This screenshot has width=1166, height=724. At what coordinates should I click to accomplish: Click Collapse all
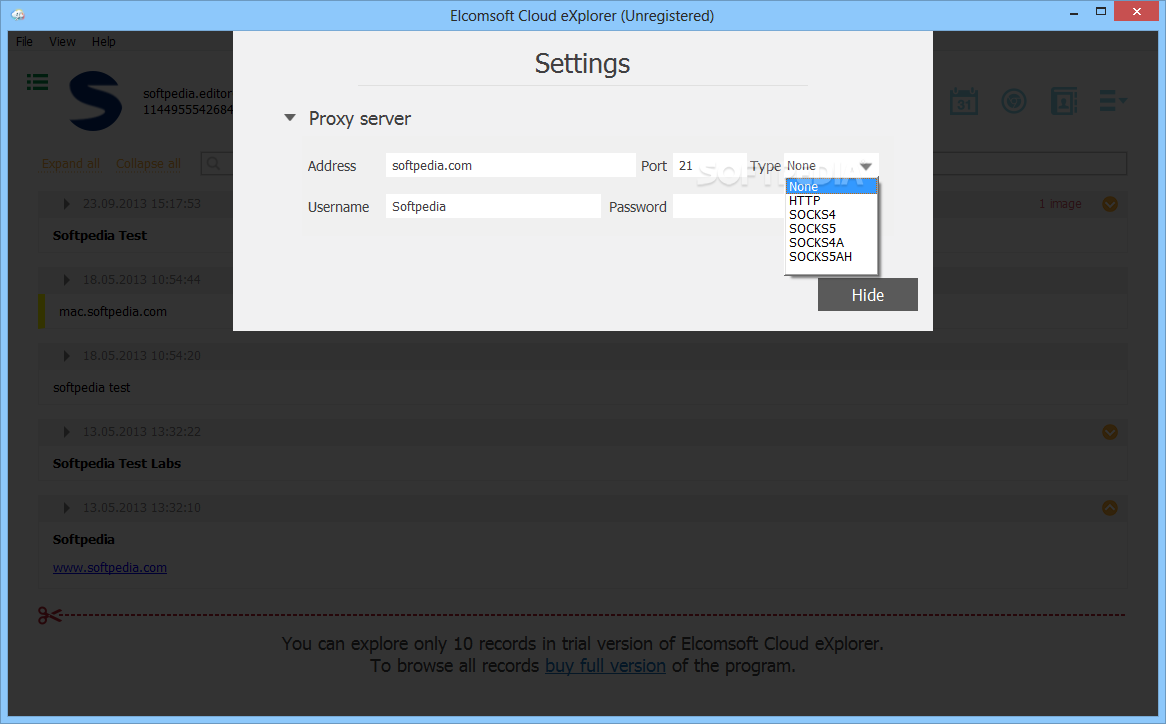tap(148, 164)
